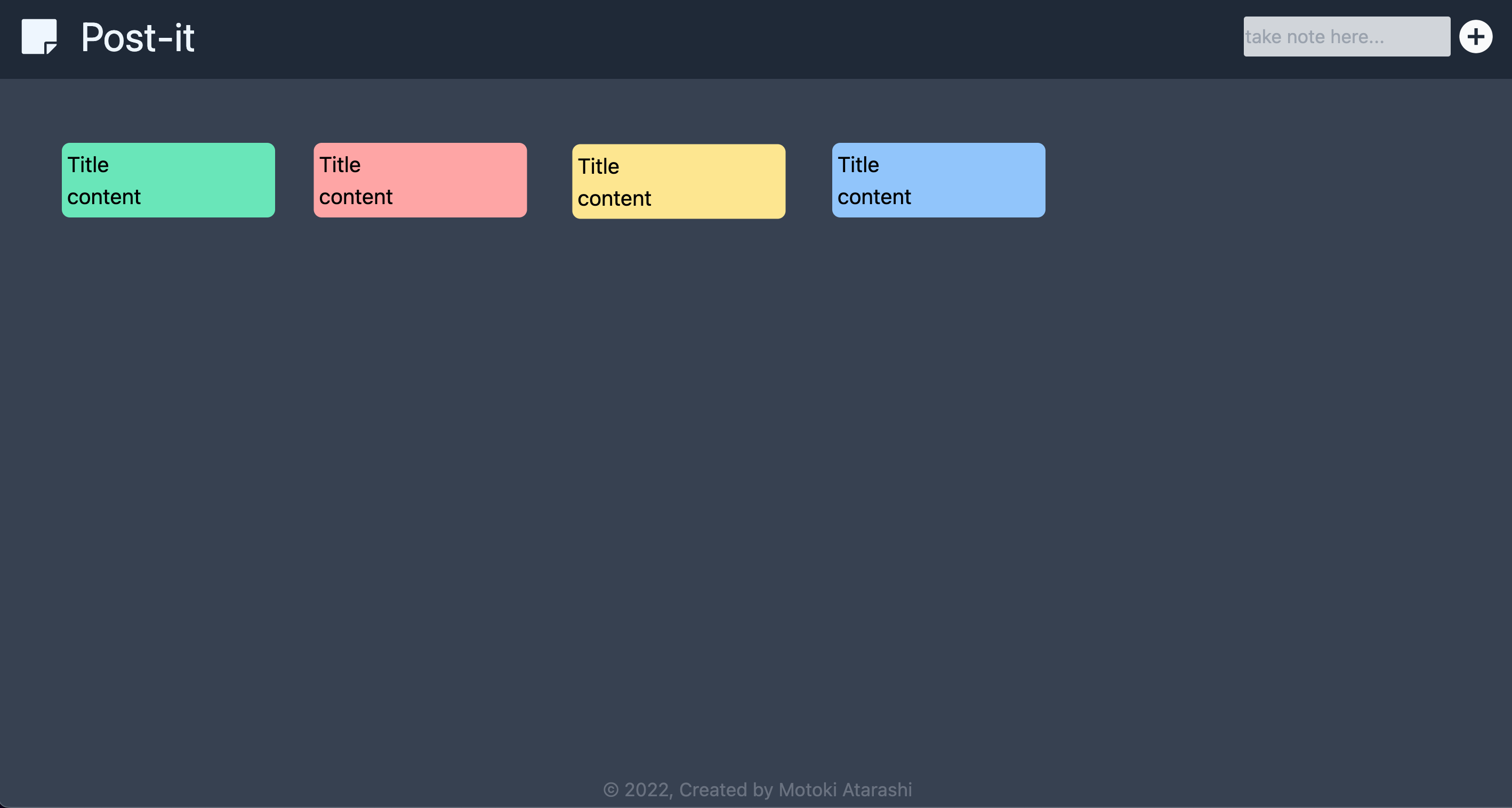1512x808 pixels.
Task: Click the Post-it note logo icon
Action: 39,37
